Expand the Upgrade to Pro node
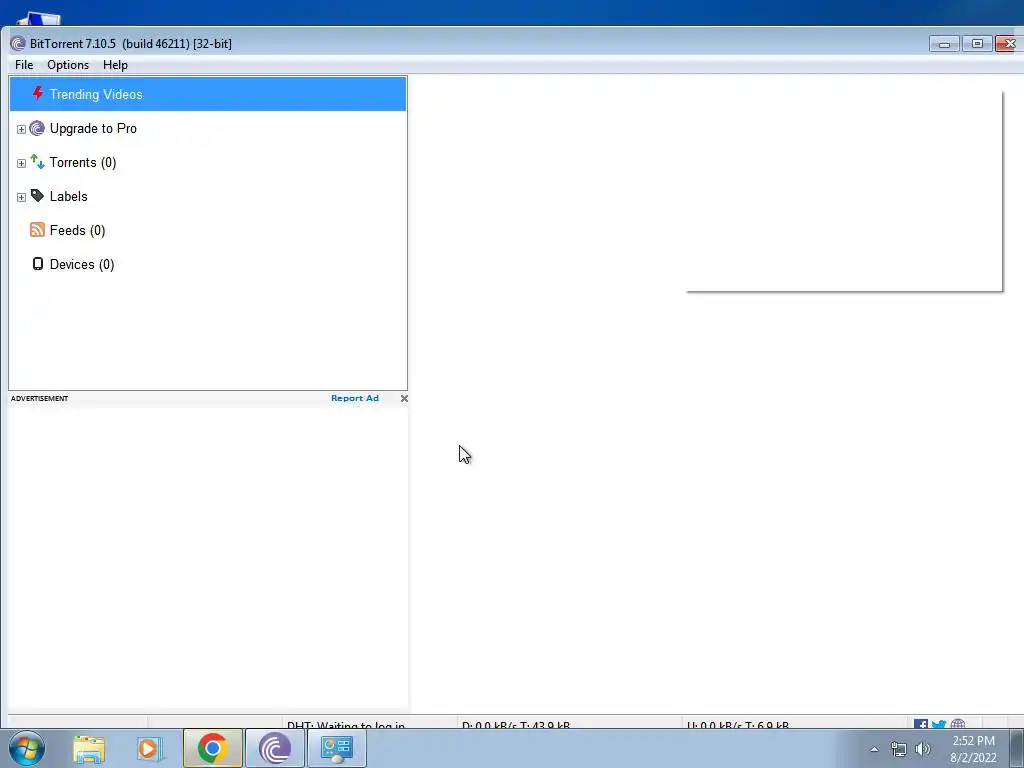This screenshot has width=1024, height=768. (x=22, y=129)
